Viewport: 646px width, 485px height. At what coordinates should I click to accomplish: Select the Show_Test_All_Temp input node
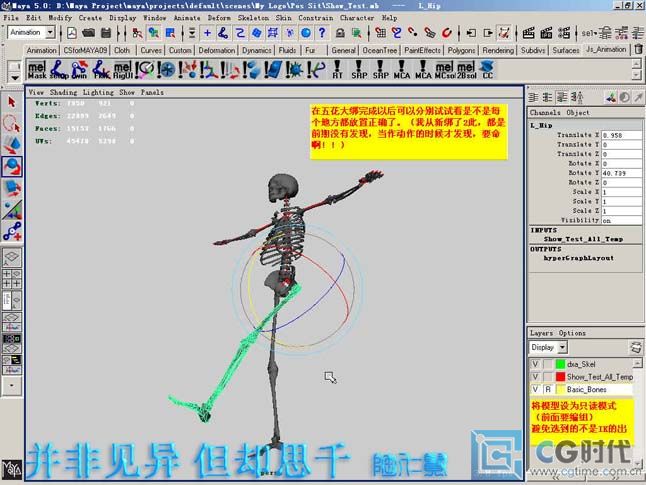point(583,239)
